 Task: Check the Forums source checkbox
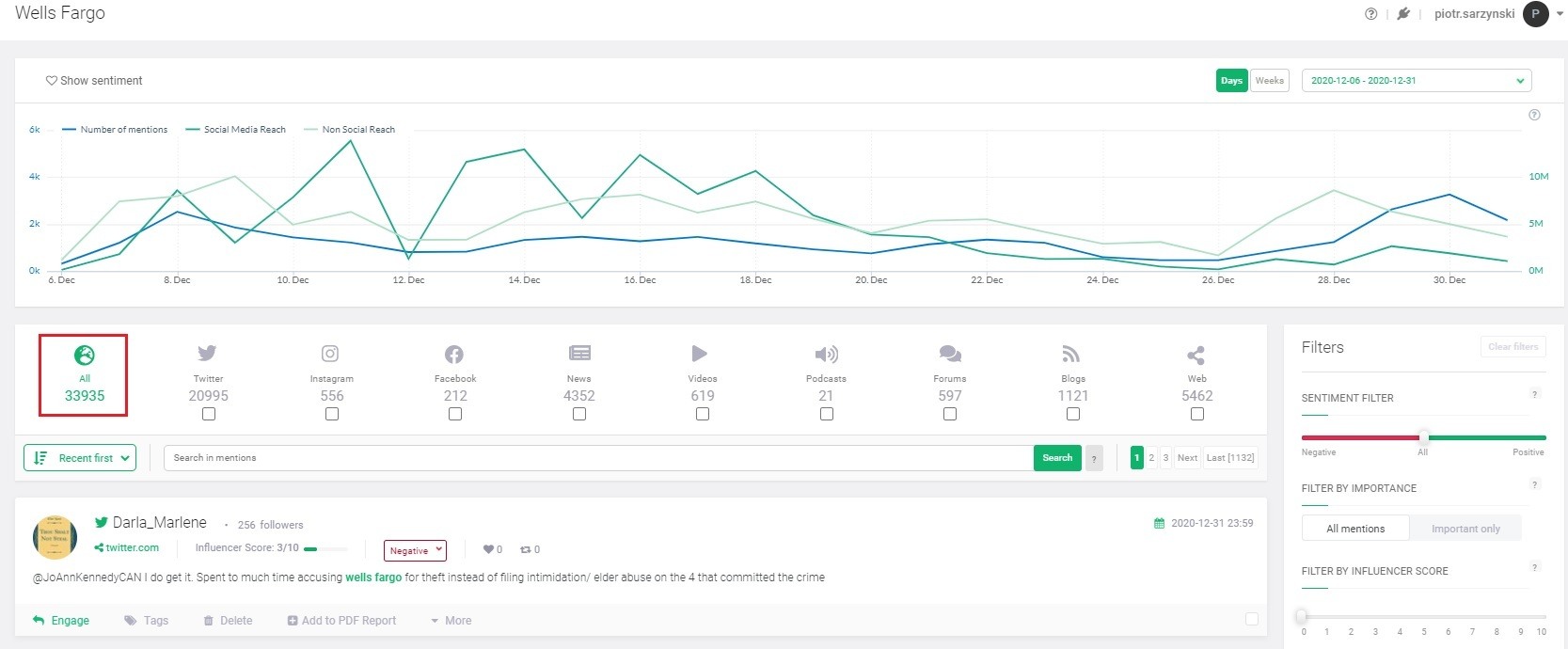950,414
